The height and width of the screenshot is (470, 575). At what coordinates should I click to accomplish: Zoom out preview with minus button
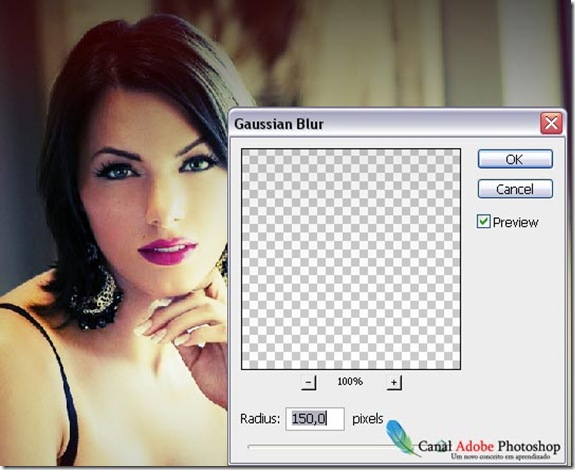pyautogui.click(x=308, y=382)
